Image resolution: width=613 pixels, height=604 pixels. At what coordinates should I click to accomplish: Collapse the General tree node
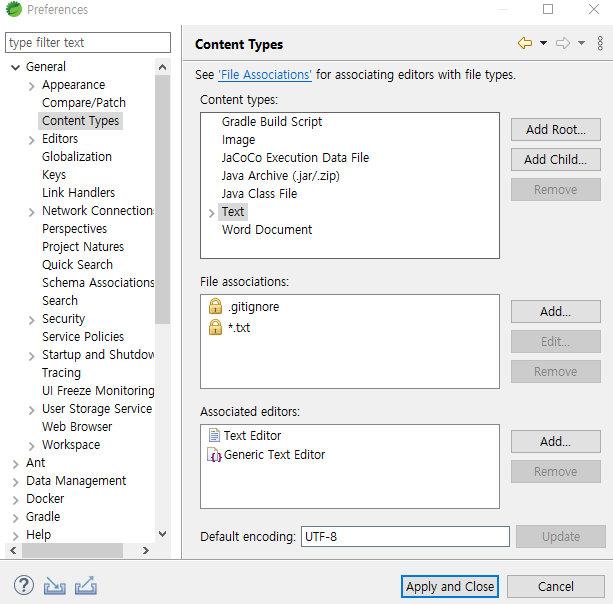pos(15,67)
